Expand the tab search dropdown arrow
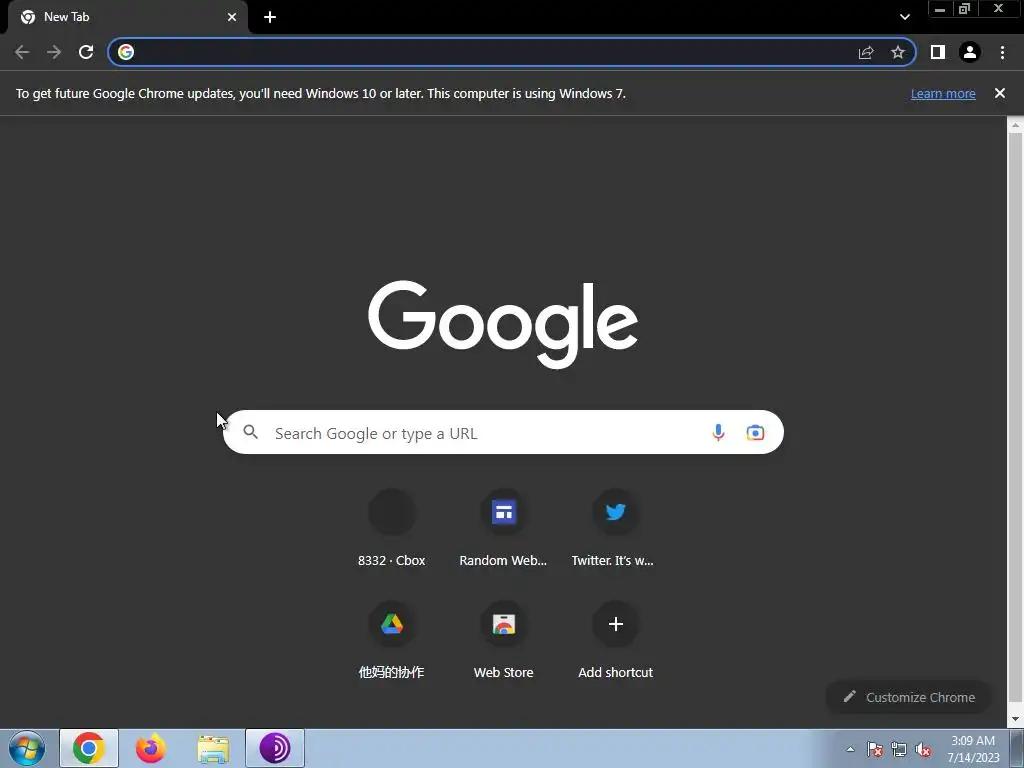The height and width of the screenshot is (768, 1024). [904, 17]
